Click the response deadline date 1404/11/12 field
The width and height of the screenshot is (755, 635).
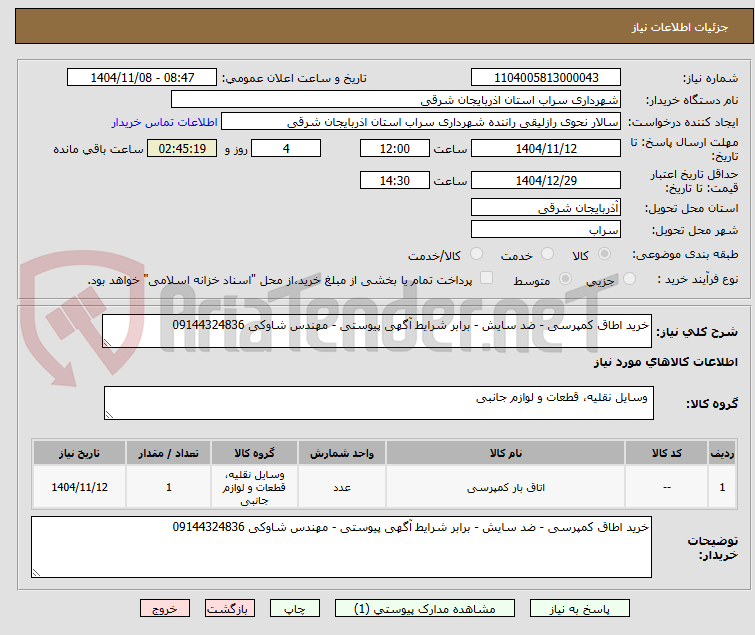click(546, 148)
